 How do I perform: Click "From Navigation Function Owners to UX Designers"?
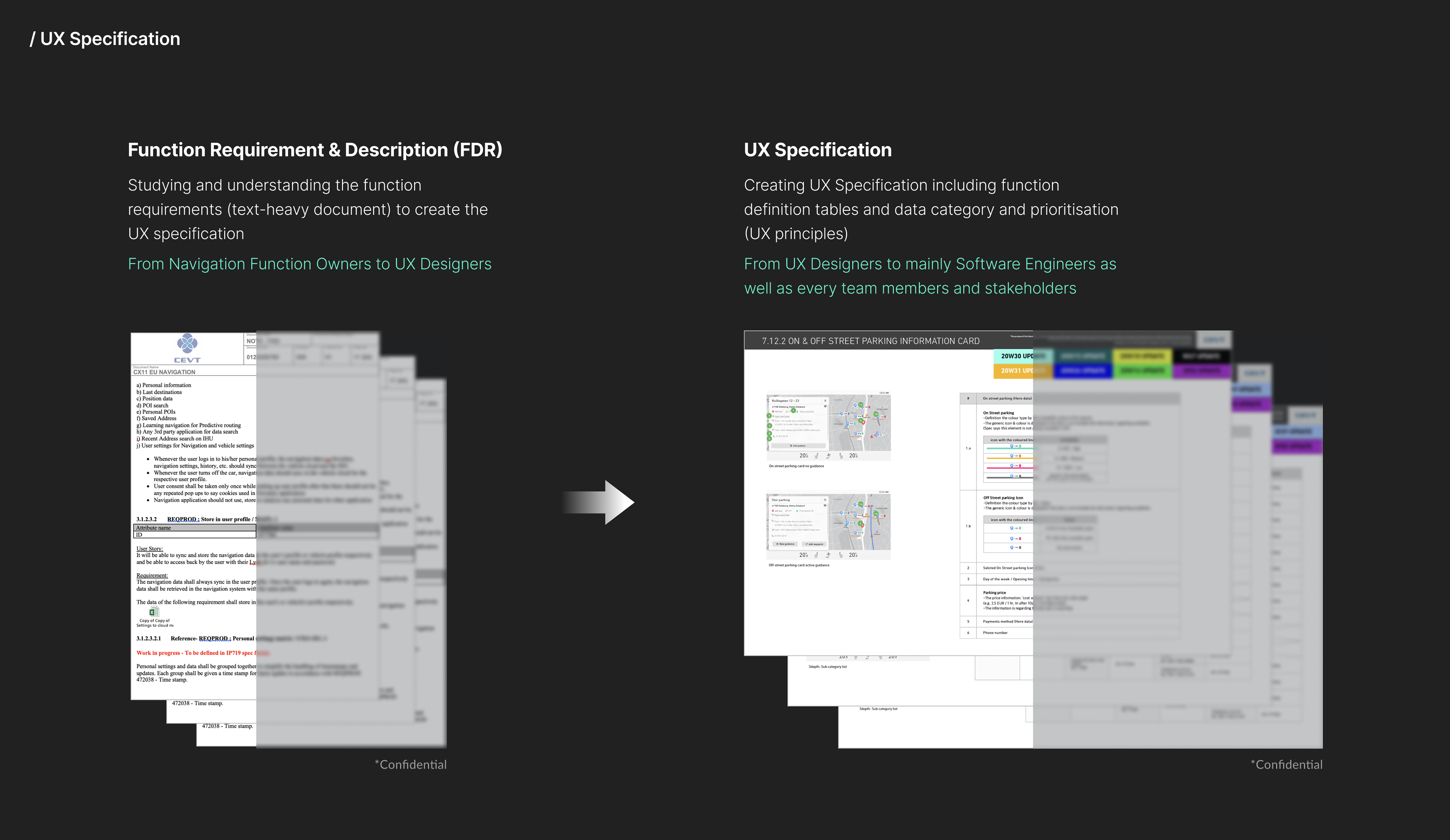pos(310,264)
